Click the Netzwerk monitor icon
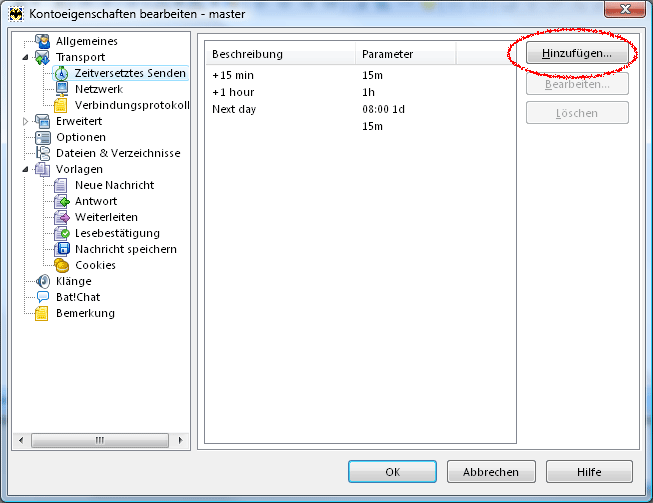 [x=61, y=89]
